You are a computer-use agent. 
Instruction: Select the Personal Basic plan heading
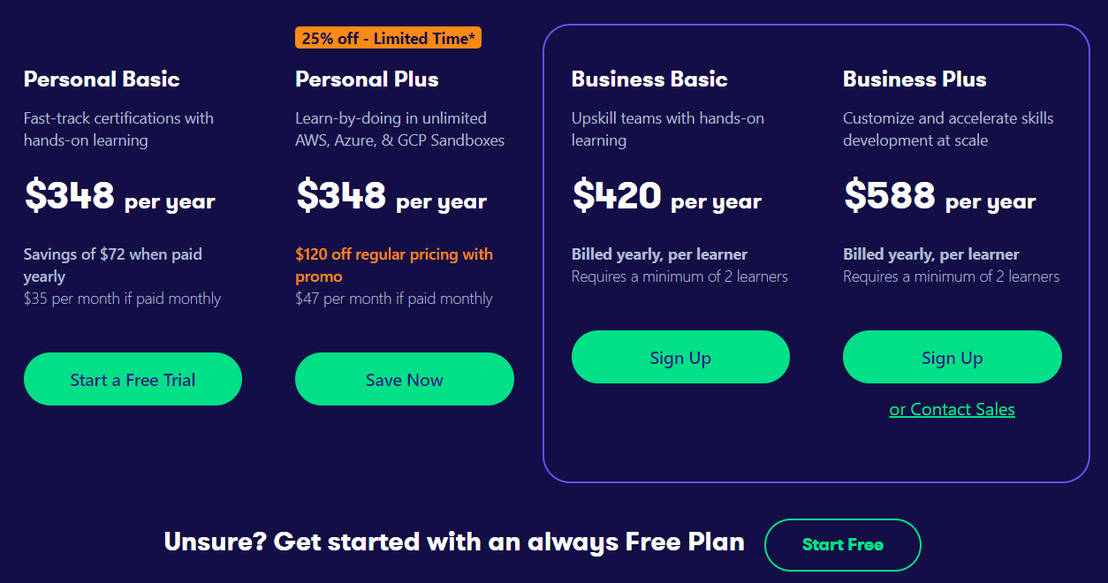[102, 79]
